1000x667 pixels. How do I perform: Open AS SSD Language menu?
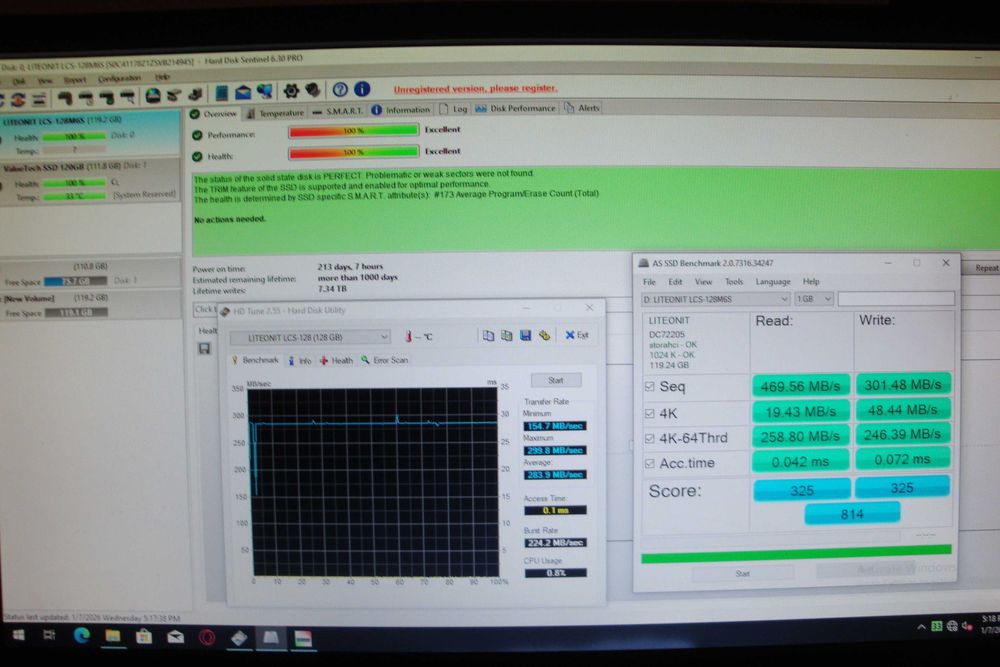coord(773,281)
